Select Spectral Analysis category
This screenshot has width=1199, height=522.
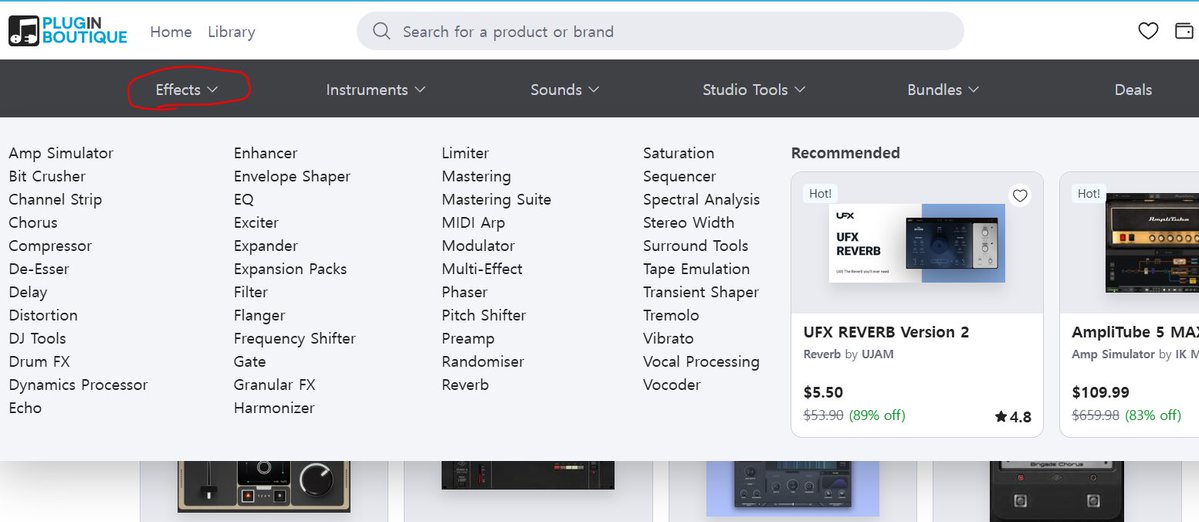[x=701, y=199]
